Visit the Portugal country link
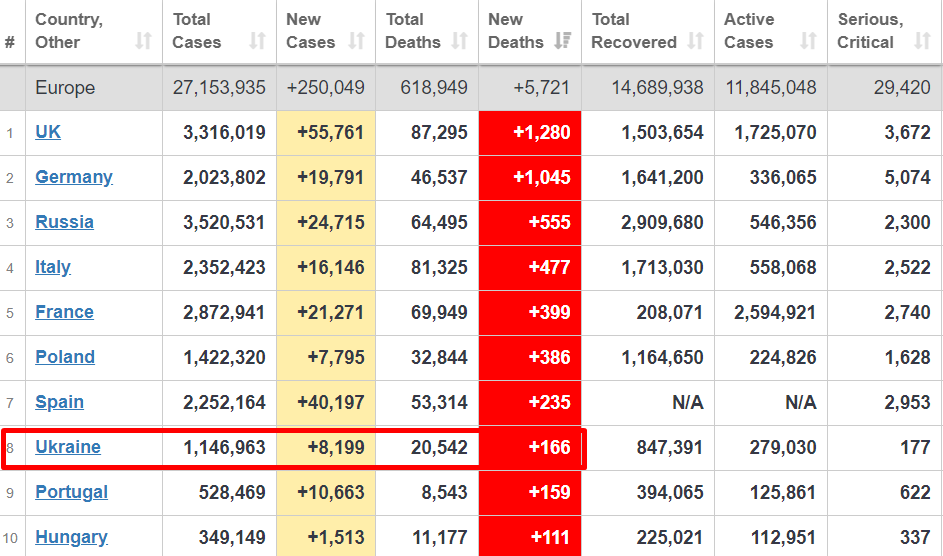 coord(71,492)
